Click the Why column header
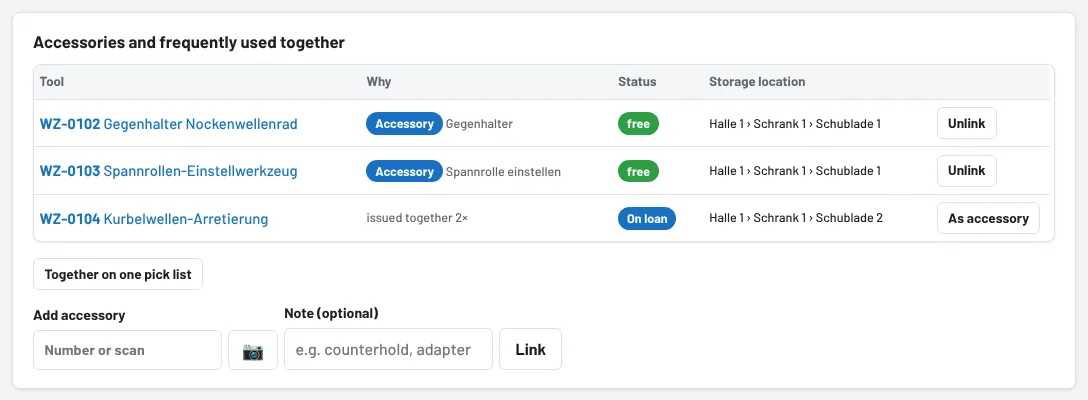The width and height of the screenshot is (1088, 400). point(379,81)
